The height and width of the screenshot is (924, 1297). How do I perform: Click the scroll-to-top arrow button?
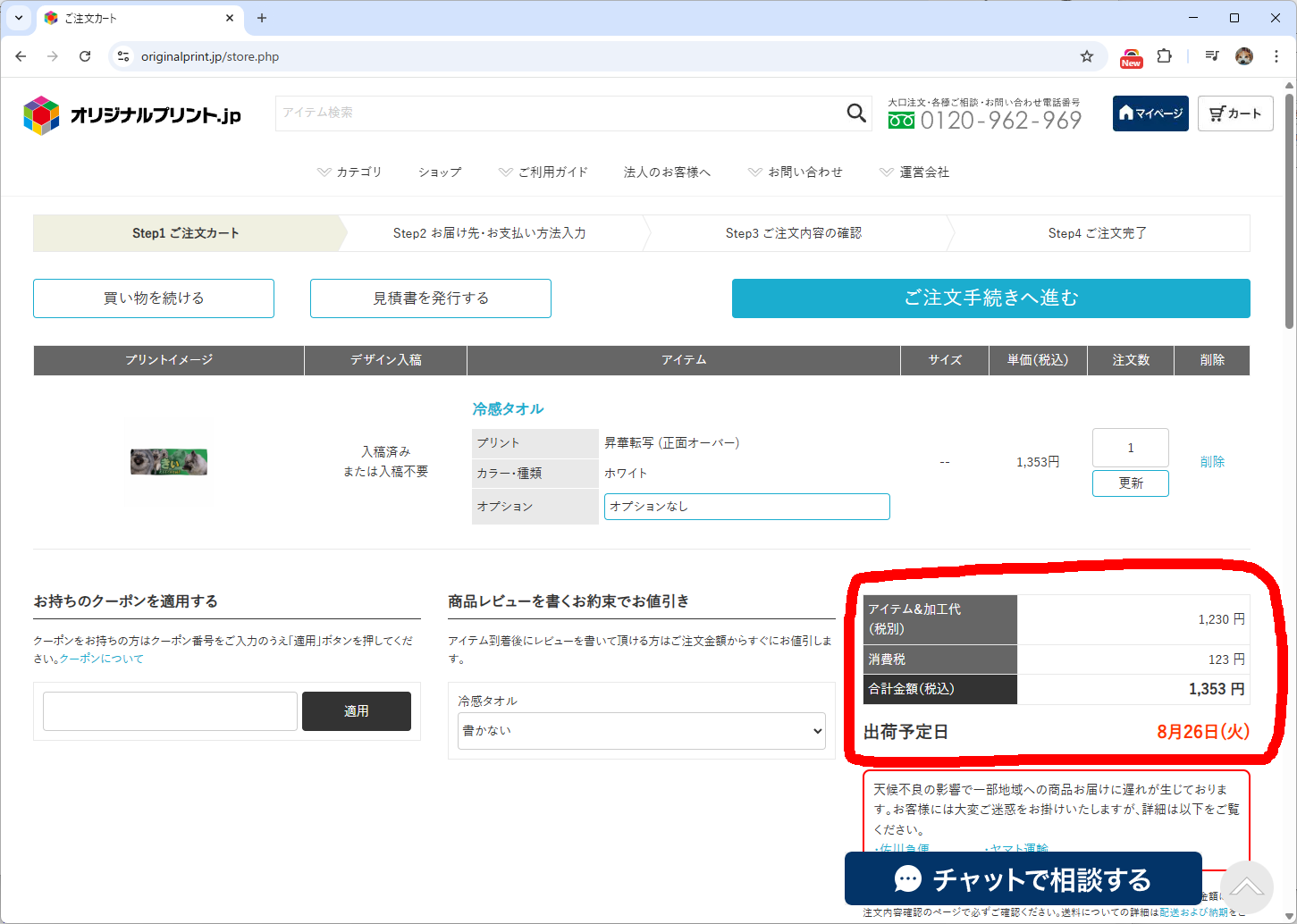pos(1246,886)
